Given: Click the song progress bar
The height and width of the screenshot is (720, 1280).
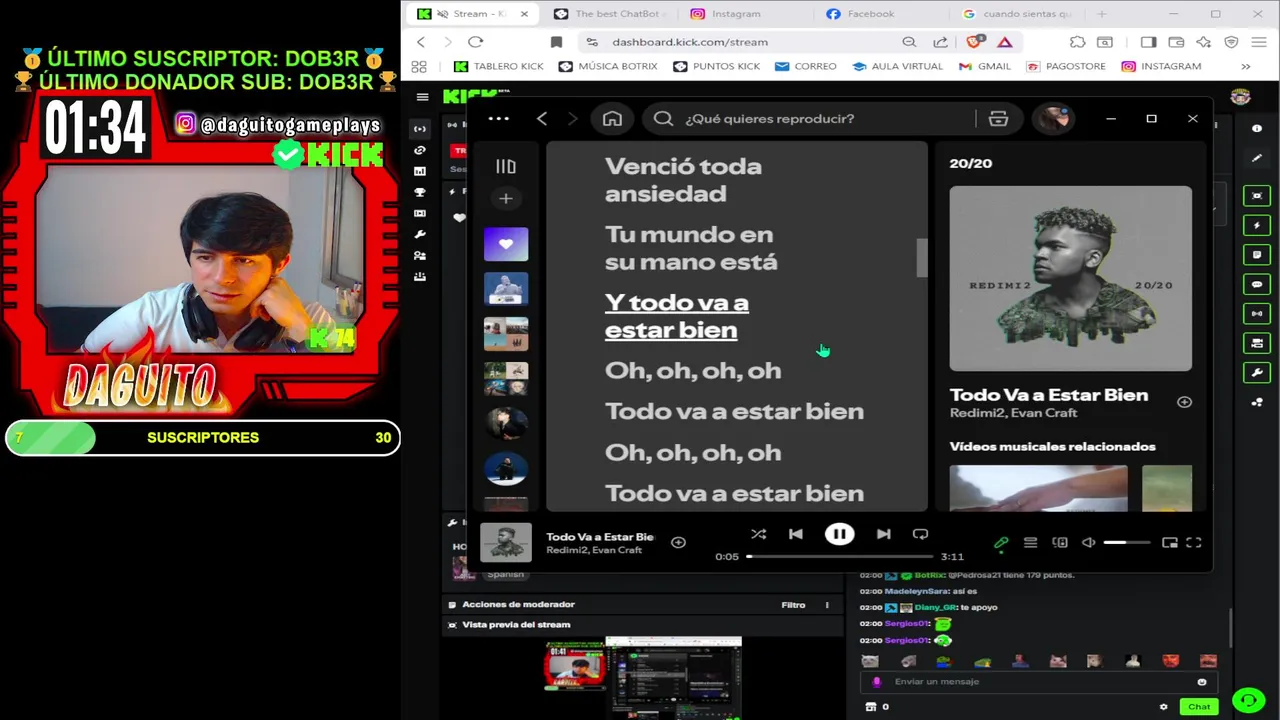Looking at the screenshot, I should tap(840, 556).
